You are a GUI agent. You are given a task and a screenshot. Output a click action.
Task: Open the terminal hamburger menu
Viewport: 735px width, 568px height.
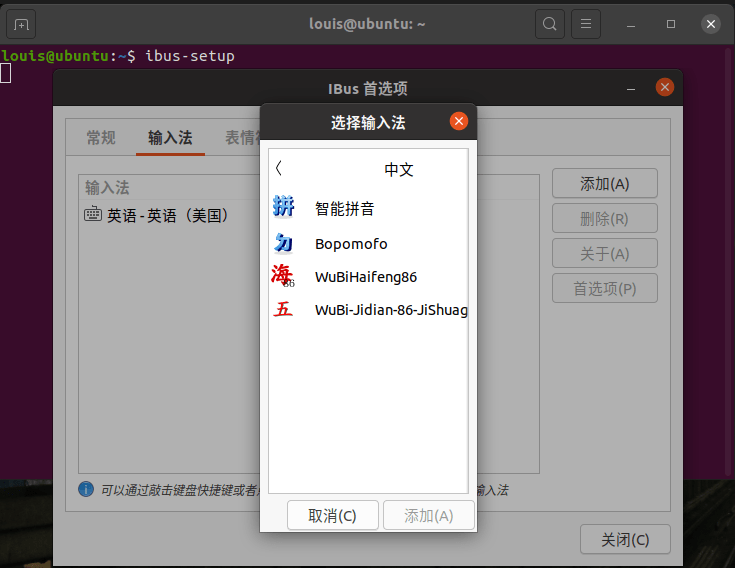click(x=586, y=24)
